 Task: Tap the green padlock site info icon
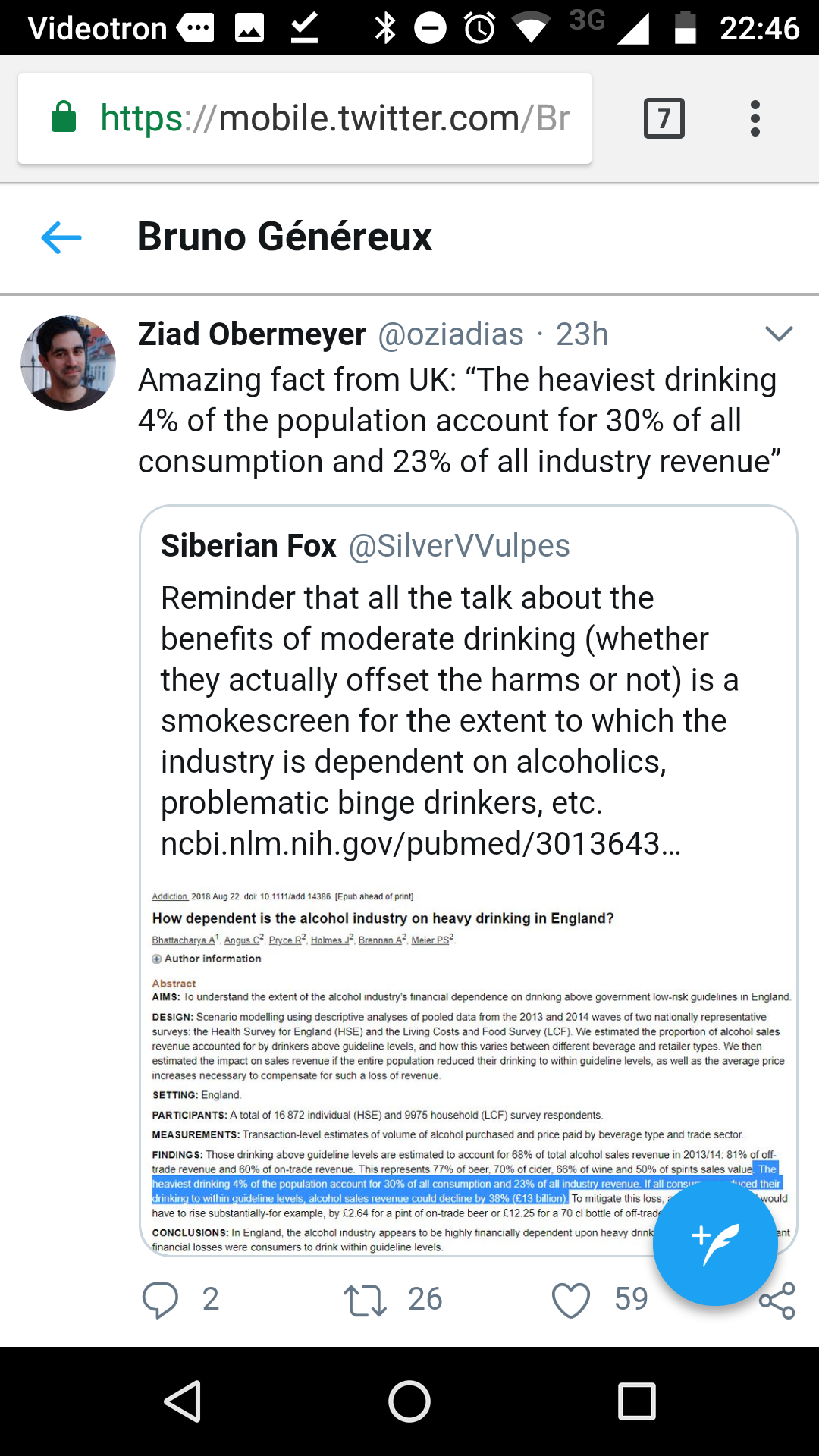[64, 118]
